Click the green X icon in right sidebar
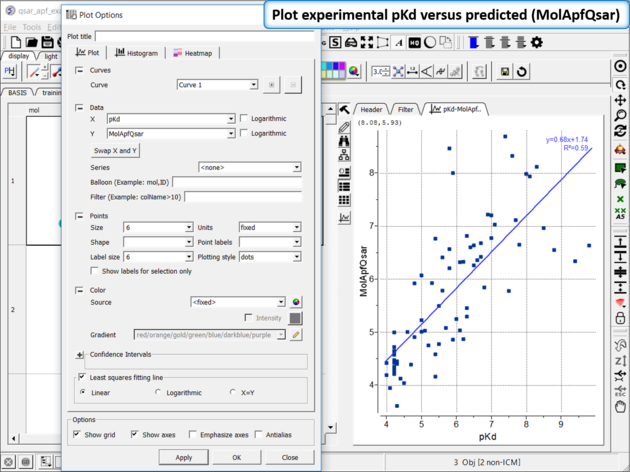The image size is (630, 472). pos(620,199)
